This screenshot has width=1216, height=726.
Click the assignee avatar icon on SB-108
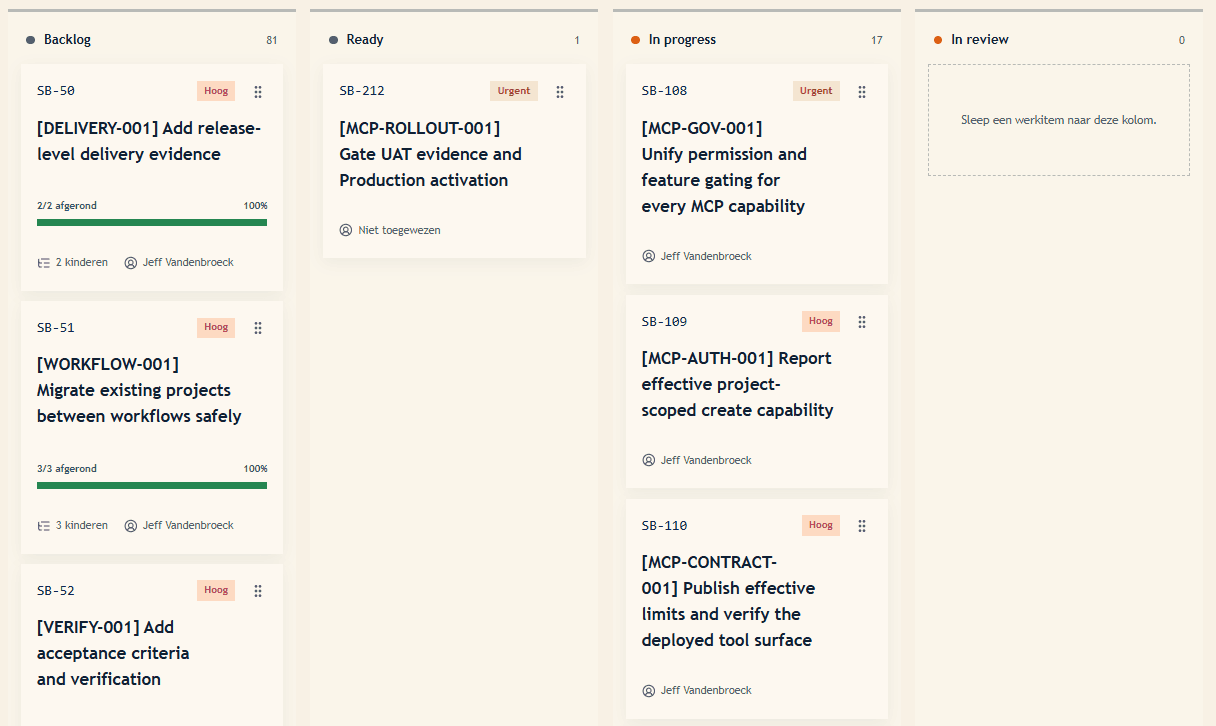649,256
